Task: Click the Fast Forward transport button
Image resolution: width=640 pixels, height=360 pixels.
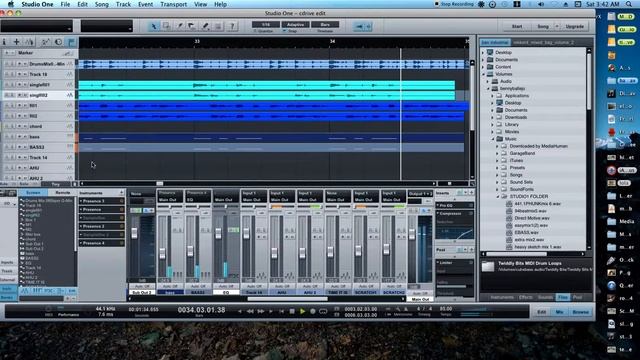Action: pyautogui.click(x=260, y=311)
